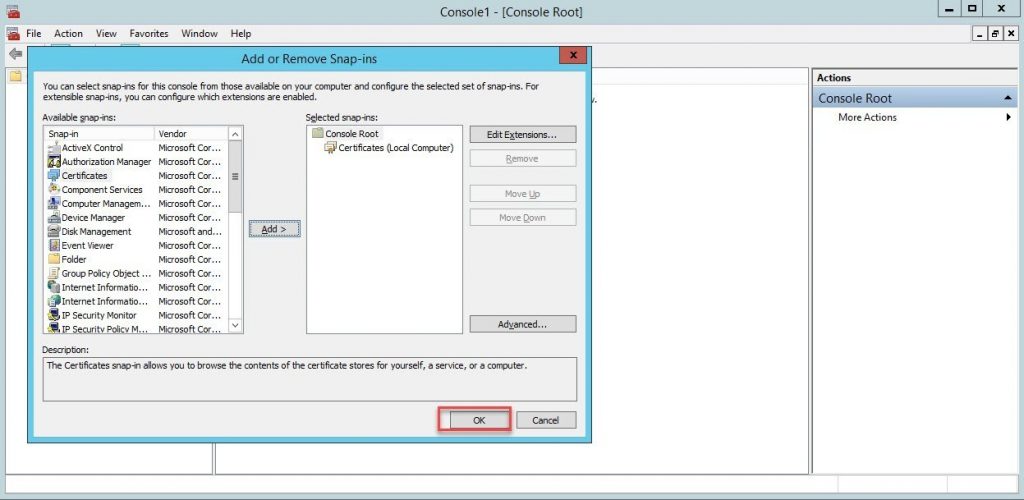Click the Advanced button
This screenshot has width=1024, height=500.
coord(522,324)
